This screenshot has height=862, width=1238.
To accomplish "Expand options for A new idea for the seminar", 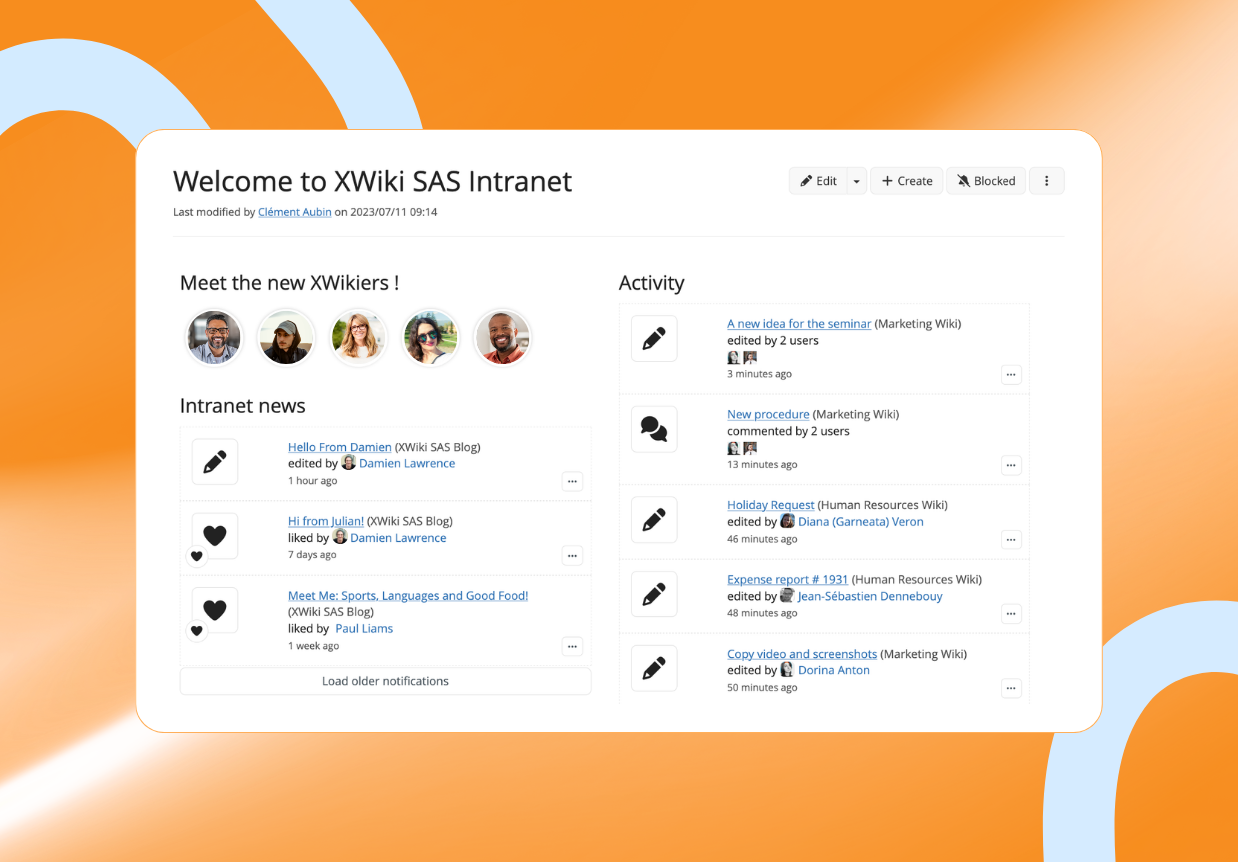I will point(1011,374).
